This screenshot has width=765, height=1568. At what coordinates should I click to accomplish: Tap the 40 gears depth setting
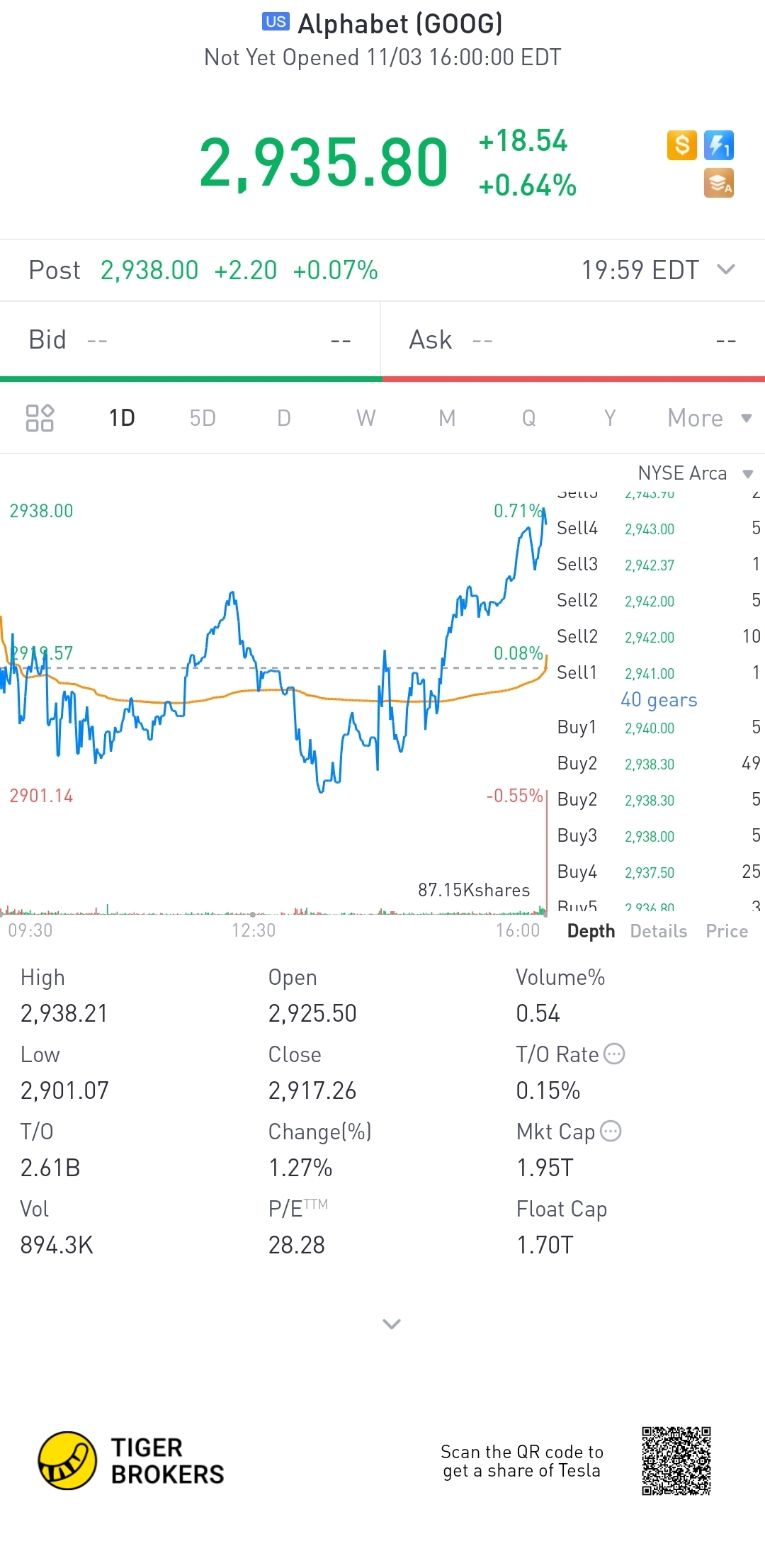[x=659, y=700]
